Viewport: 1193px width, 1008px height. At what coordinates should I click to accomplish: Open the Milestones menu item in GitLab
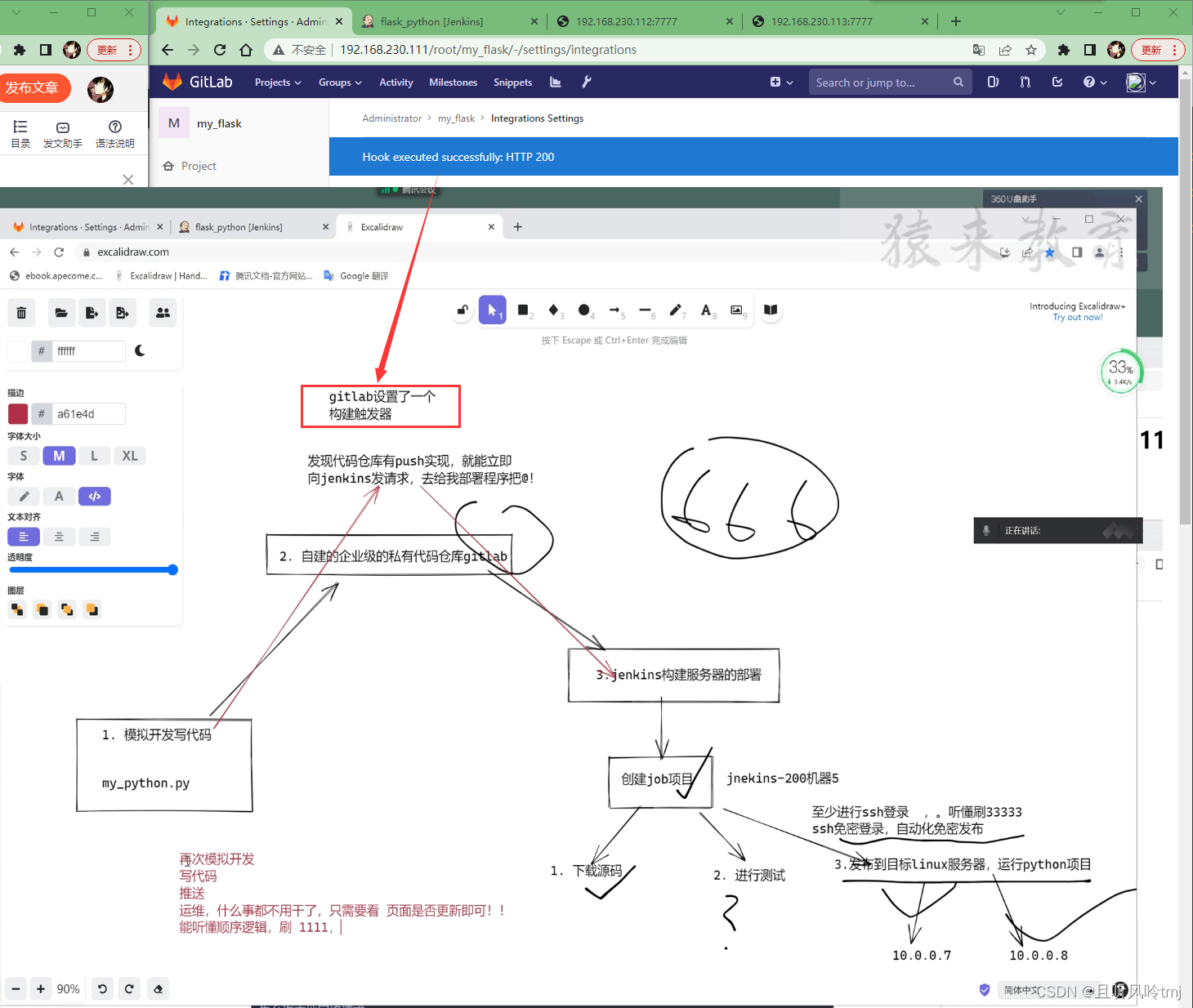pyautogui.click(x=454, y=82)
